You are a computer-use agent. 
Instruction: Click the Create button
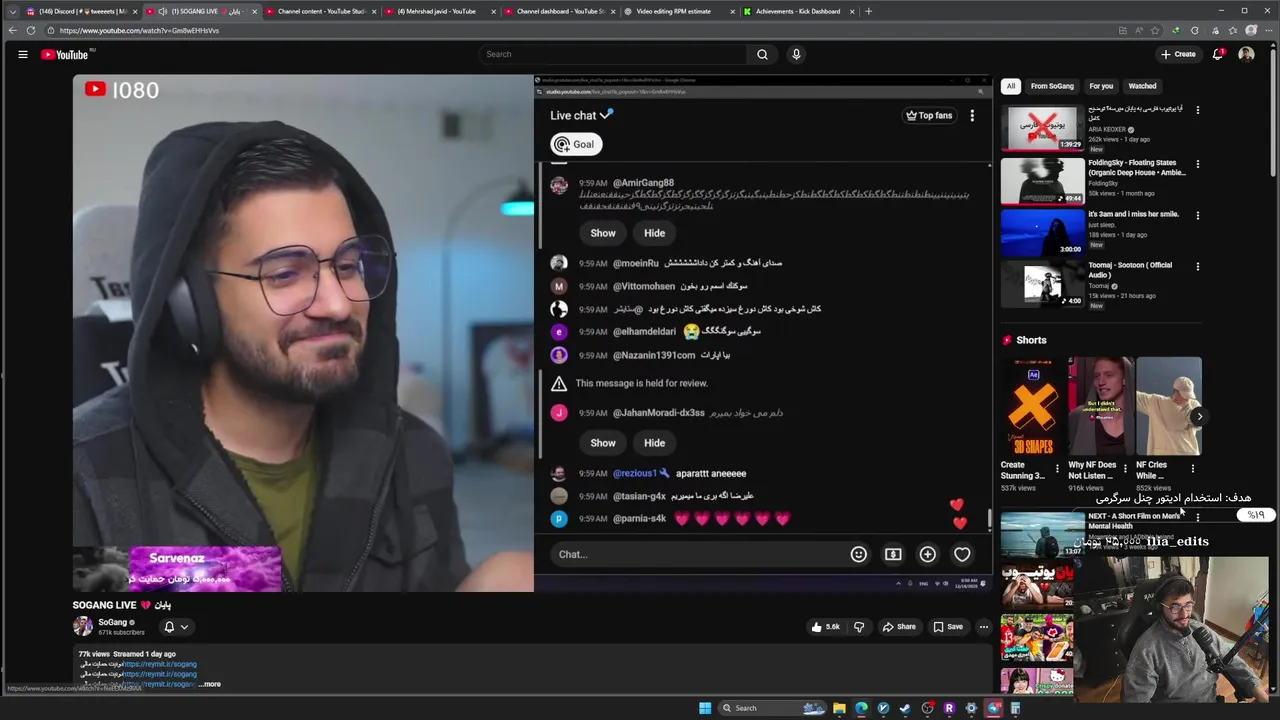point(1178,54)
